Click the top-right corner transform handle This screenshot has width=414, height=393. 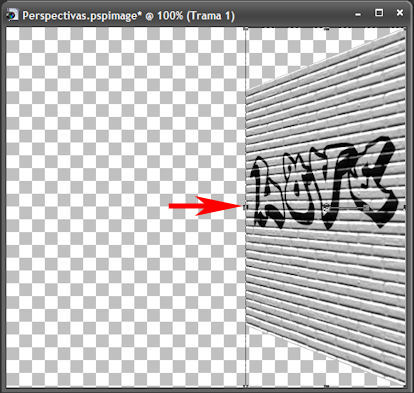coord(405,29)
